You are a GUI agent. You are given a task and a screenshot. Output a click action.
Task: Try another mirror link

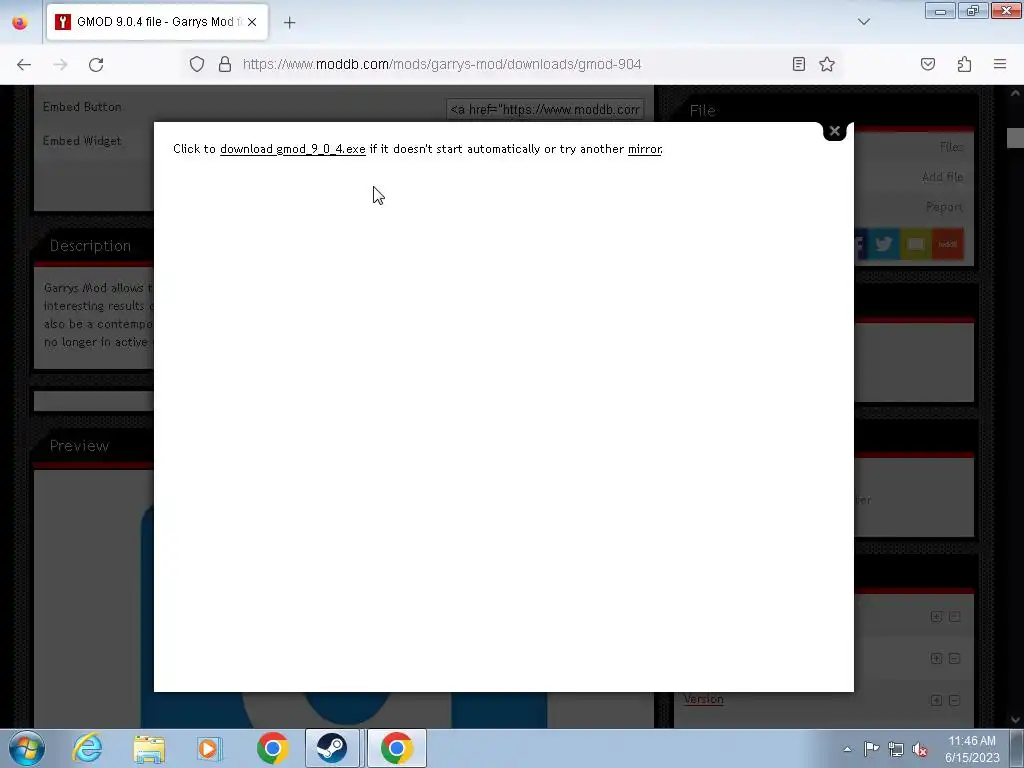pos(645,149)
